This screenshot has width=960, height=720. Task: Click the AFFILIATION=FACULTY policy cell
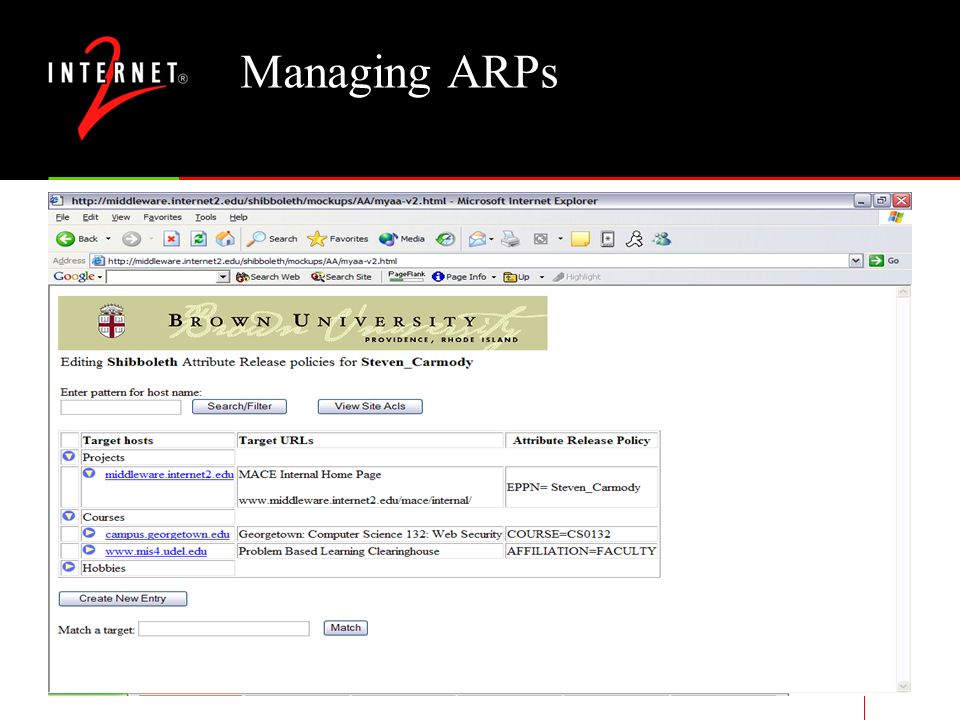(x=581, y=551)
